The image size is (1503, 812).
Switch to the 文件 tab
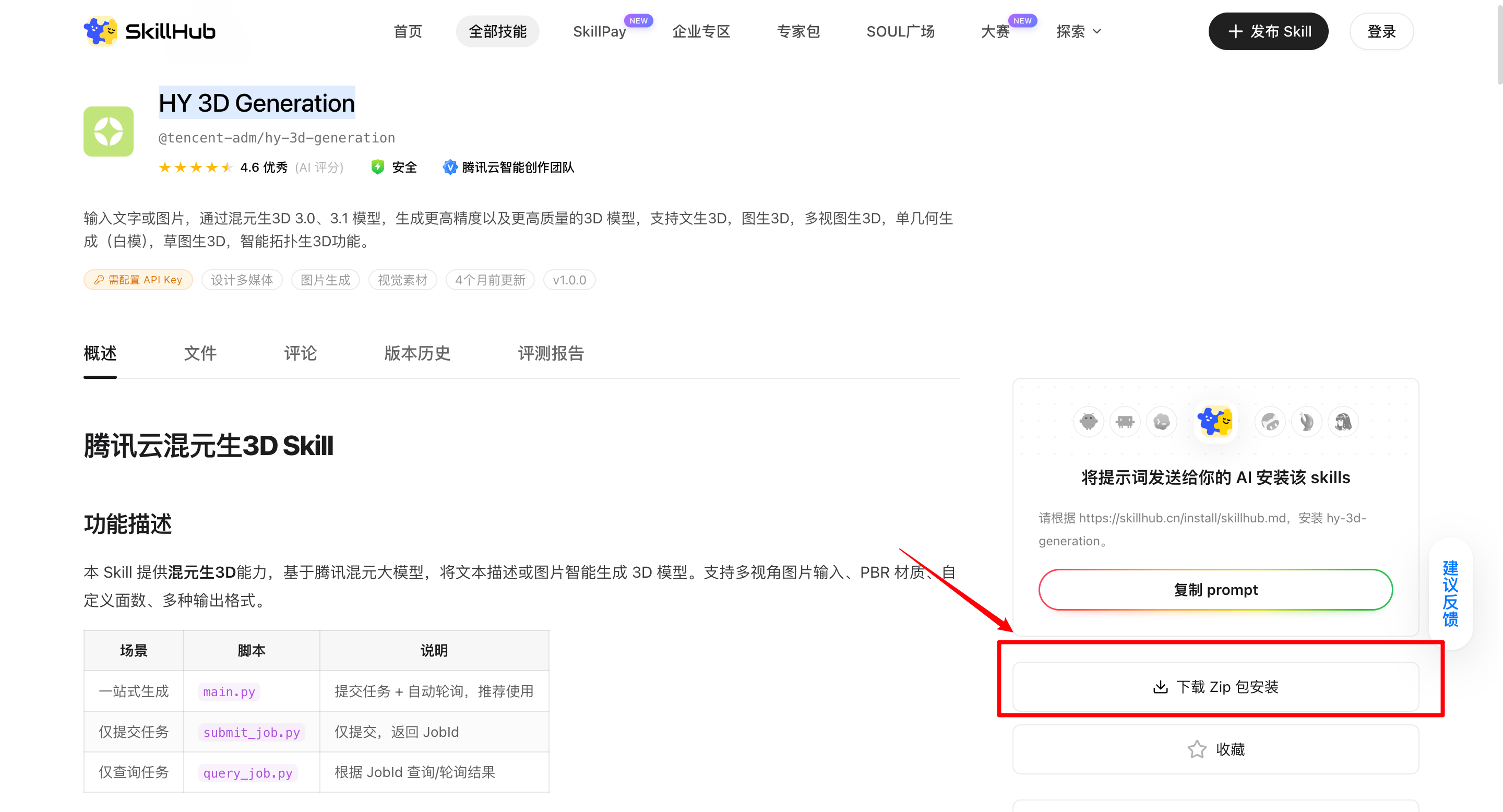tap(200, 353)
